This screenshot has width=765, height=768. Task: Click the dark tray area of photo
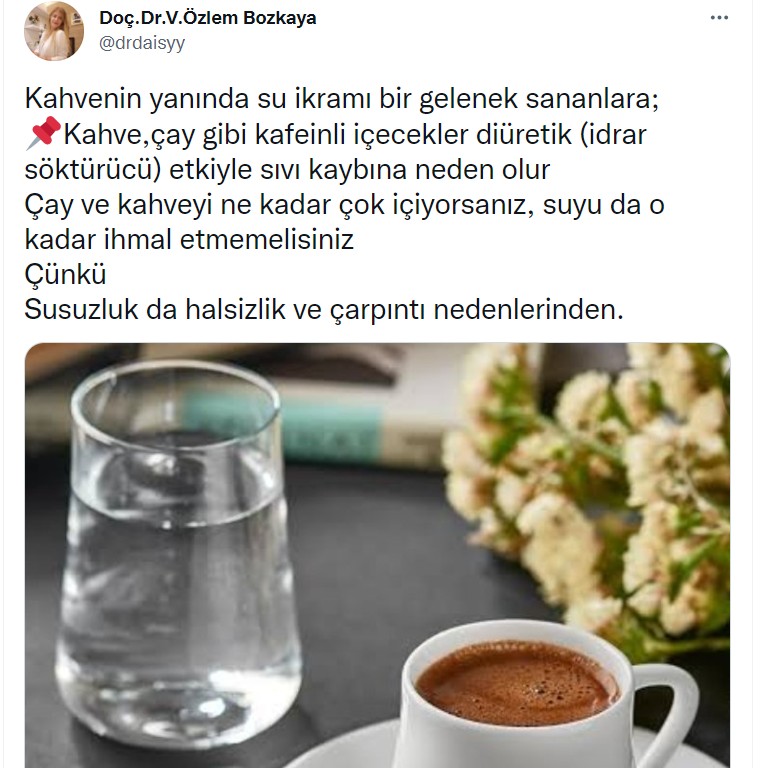pyautogui.click(x=372, y=563)
